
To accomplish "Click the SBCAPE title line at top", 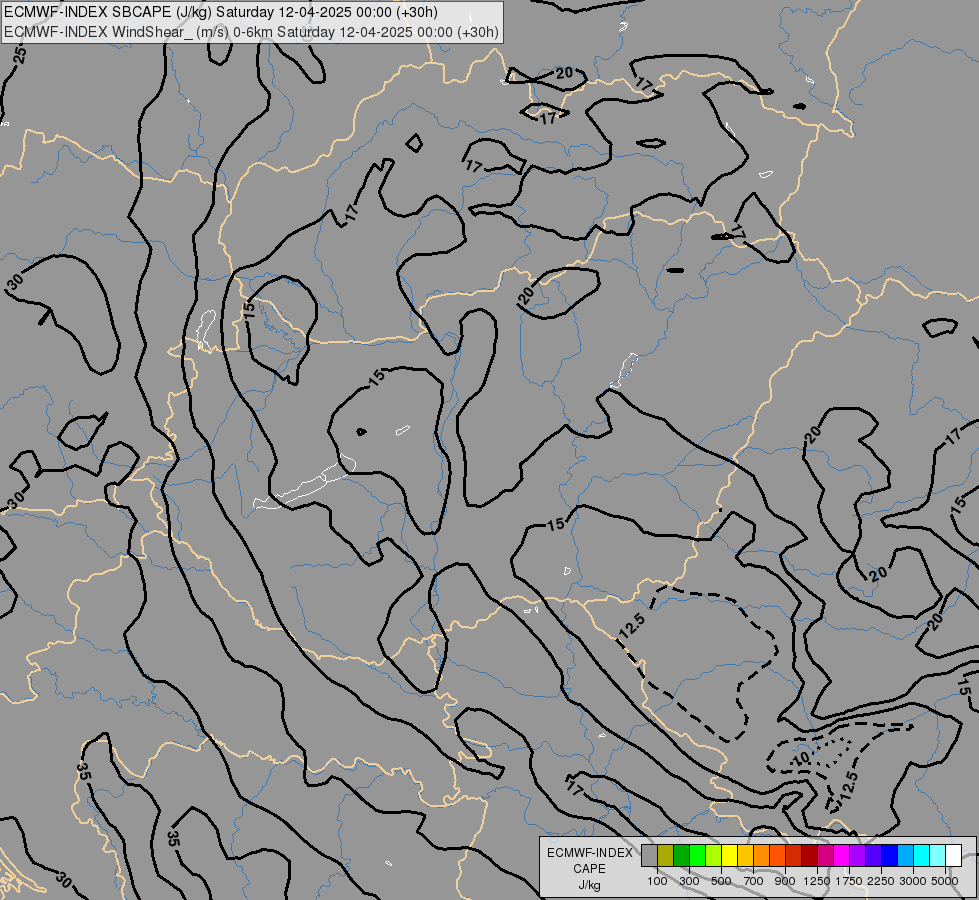I will 220,12.
